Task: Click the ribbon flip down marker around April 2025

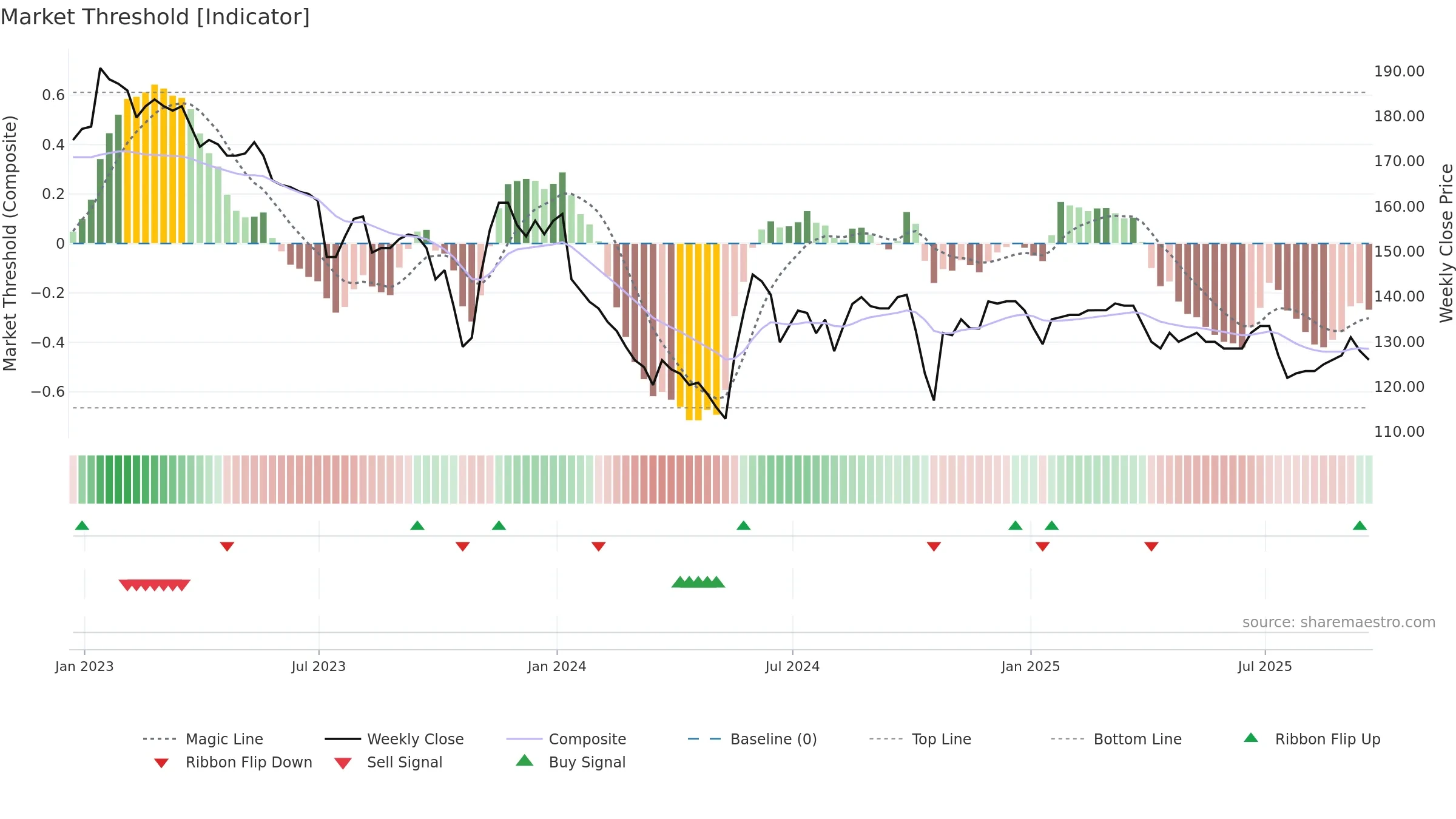Action: [x=1151, y=547]
